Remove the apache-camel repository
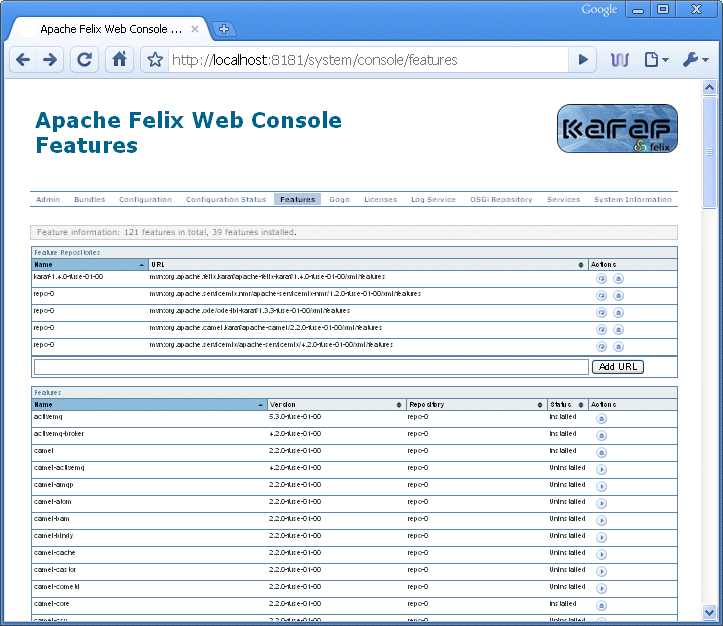Viewport: 723px width, 626px height. [618, 330]
